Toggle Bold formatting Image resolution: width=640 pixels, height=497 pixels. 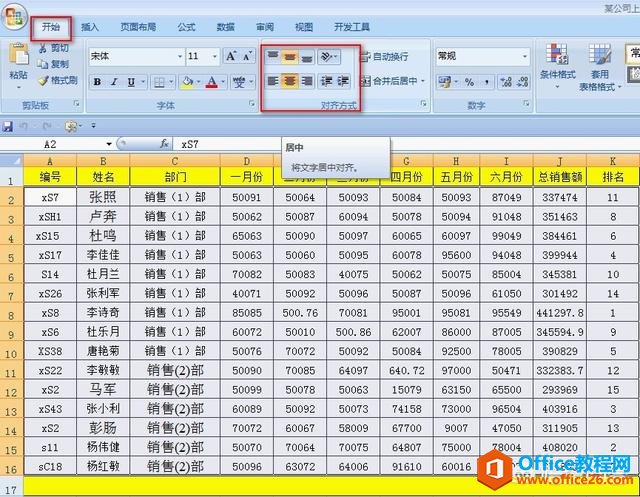(x=97, y=82)
